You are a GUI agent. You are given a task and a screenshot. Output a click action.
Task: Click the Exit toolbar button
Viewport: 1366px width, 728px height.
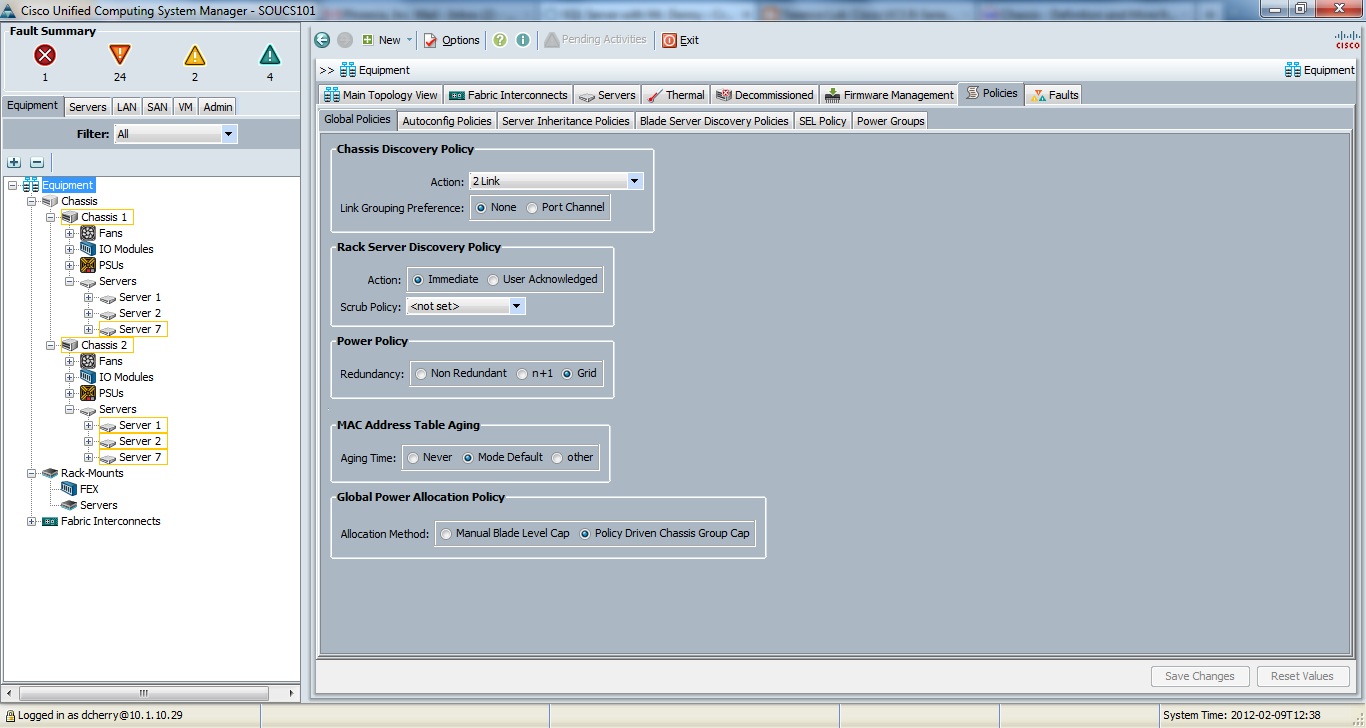(x=681, y=40)
